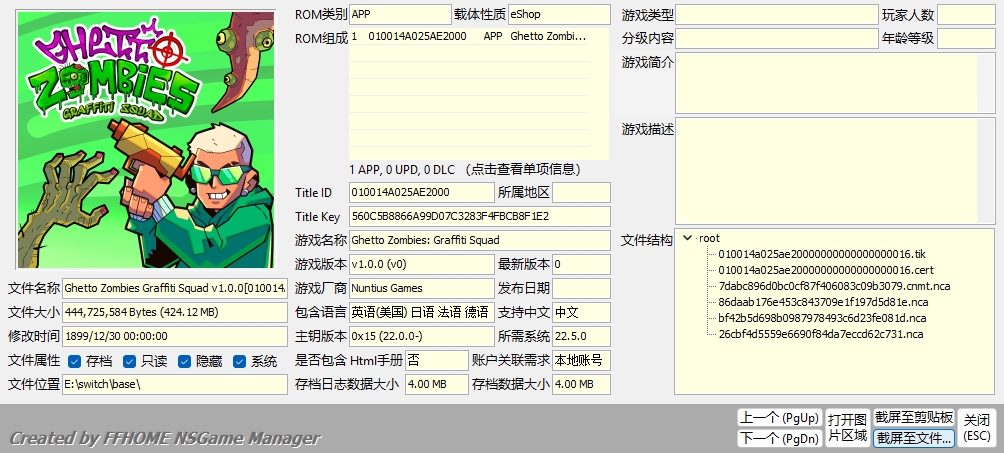This screenshot has height=453, width=1004.
Task: Toggle the 只读 read-only checkbox
Action: pyautogui.click(x=130, y=361)
